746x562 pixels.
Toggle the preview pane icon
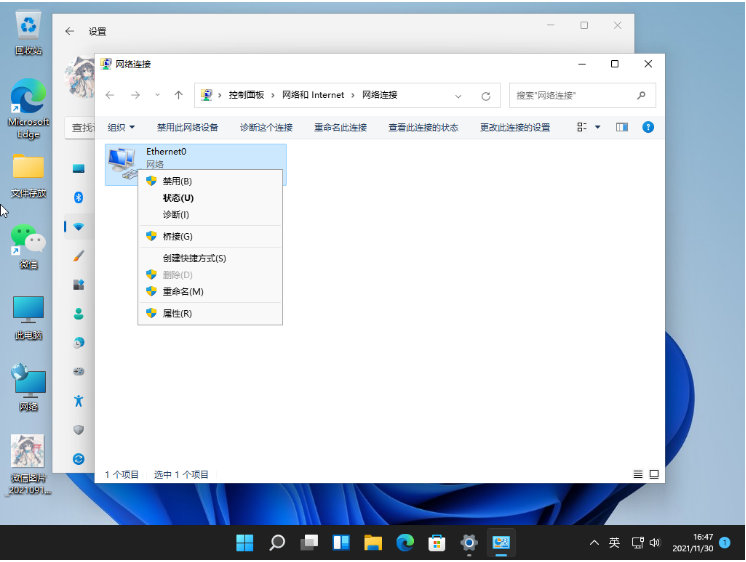[622, 127]
